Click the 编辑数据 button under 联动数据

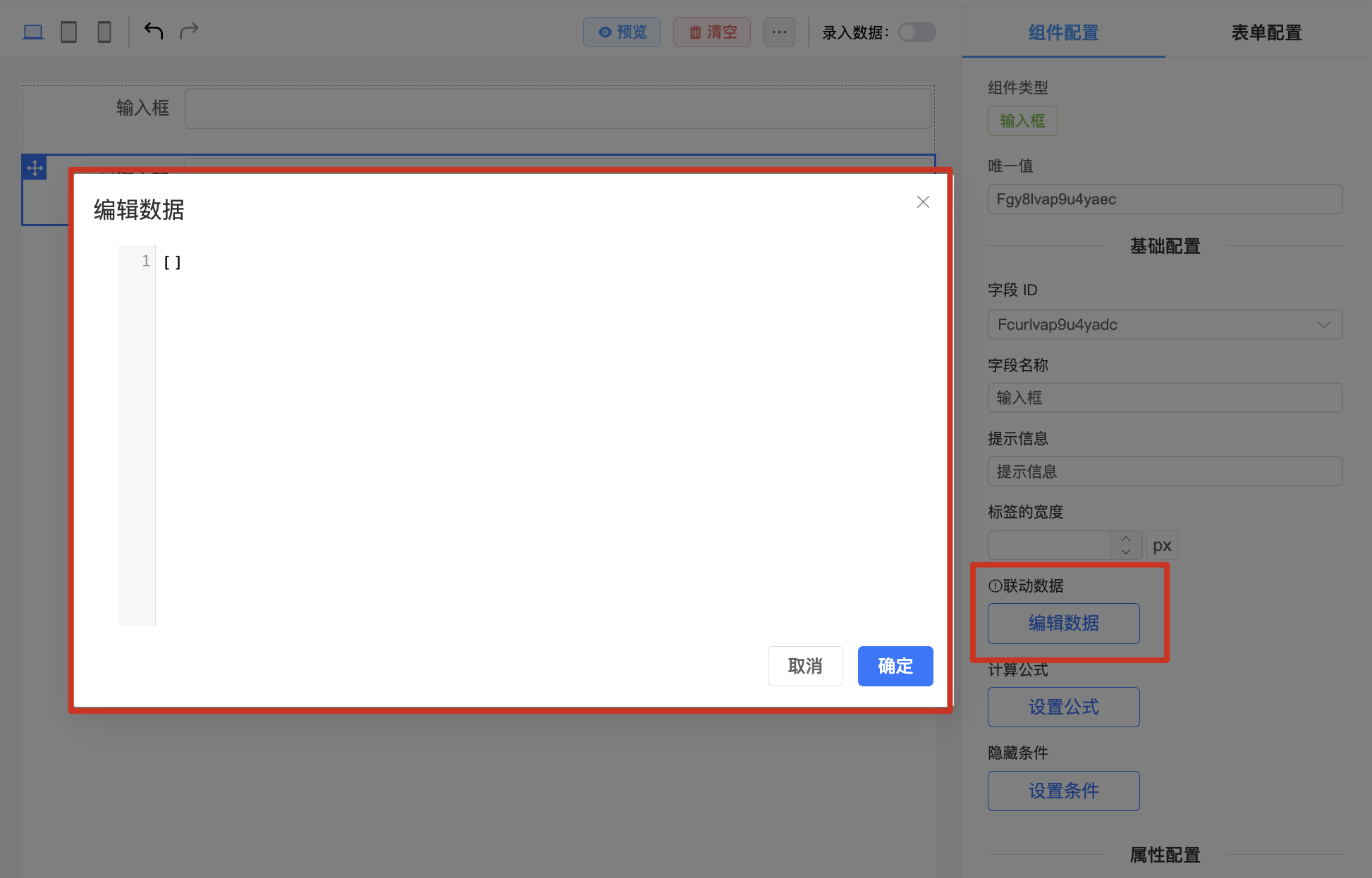click(x=1063, y=623)
